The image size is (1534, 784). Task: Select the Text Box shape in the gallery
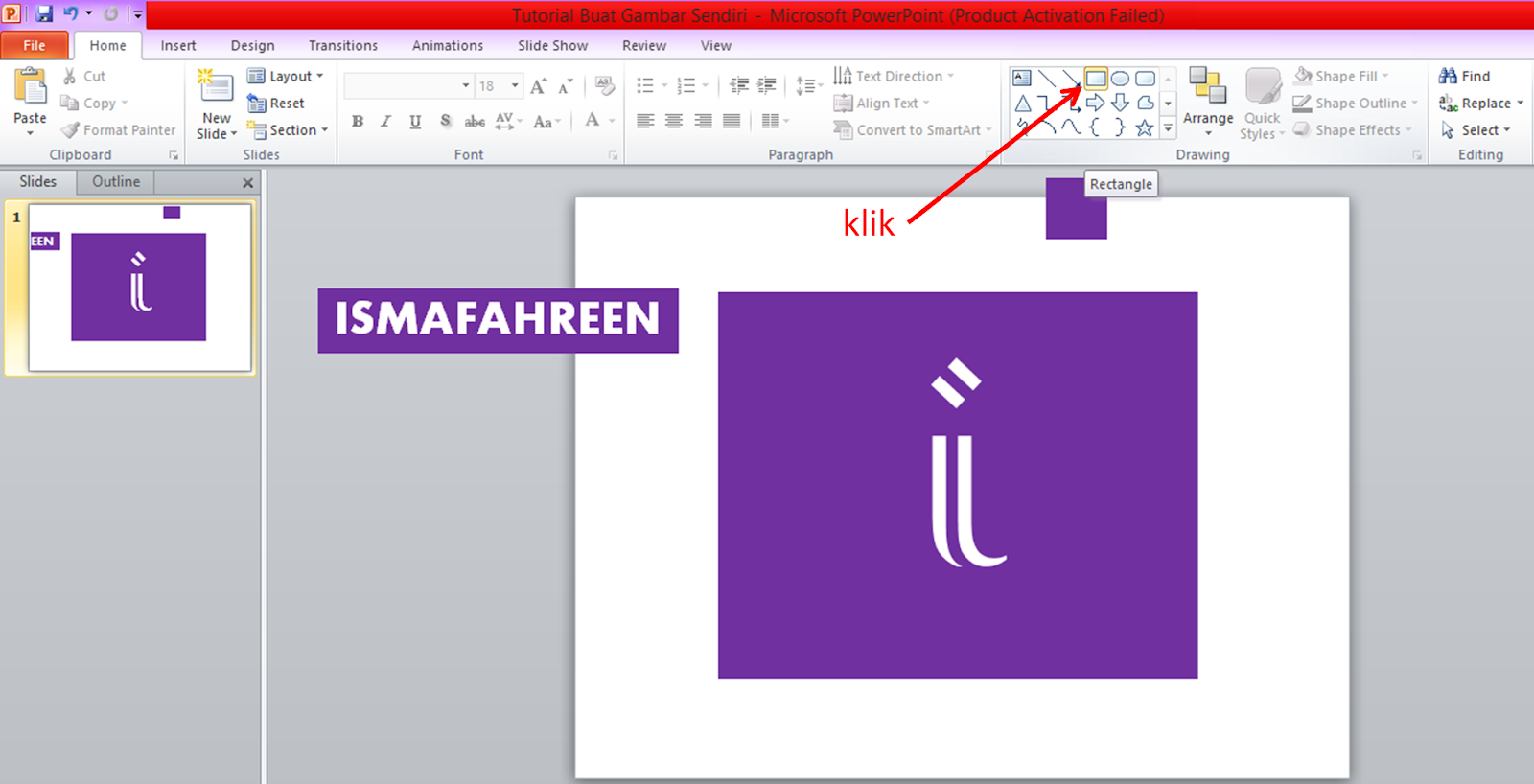(x=1022, y=79)
